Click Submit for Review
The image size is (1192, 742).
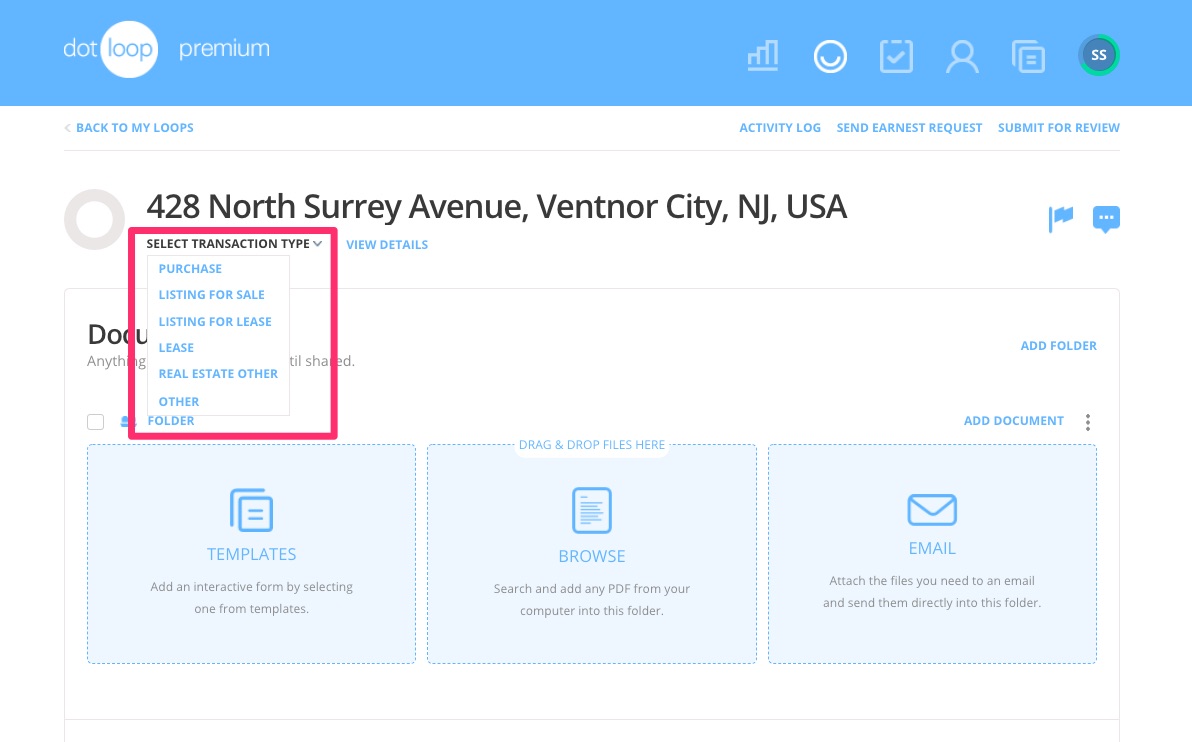click(x=1058, y=128)
